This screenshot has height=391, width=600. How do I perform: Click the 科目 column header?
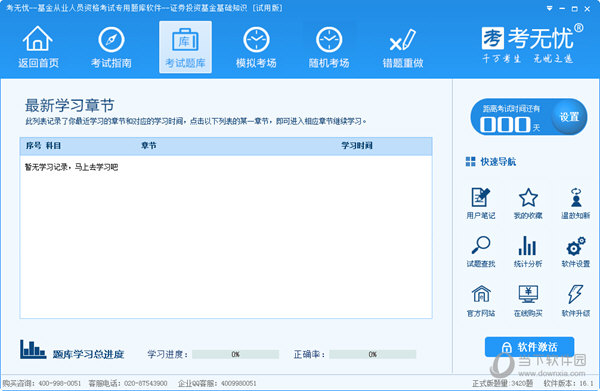pos(53,145)
